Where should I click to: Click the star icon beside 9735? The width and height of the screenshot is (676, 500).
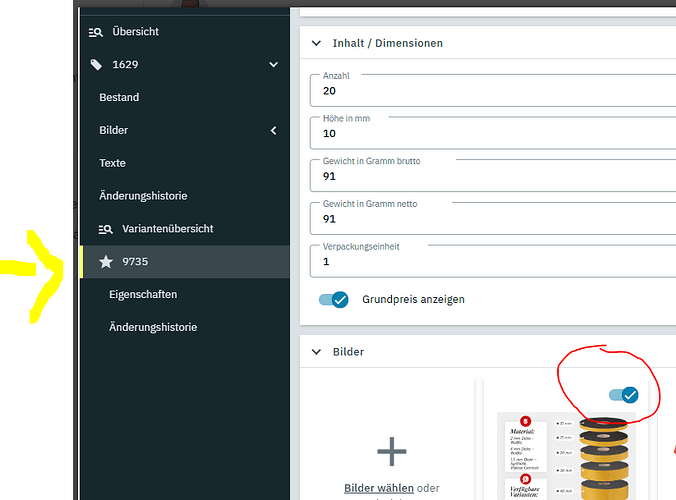coord(106,262)
